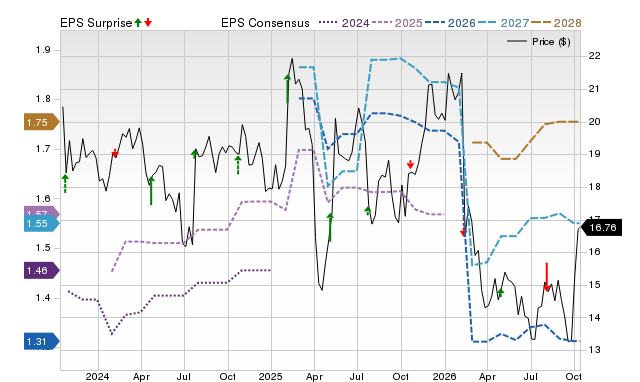Image resolution: width=640 pixels, height=382 pixels.
Task: Click the tall red arrow near July 2026
Action: pyautogui.click(x=547, y=277)
